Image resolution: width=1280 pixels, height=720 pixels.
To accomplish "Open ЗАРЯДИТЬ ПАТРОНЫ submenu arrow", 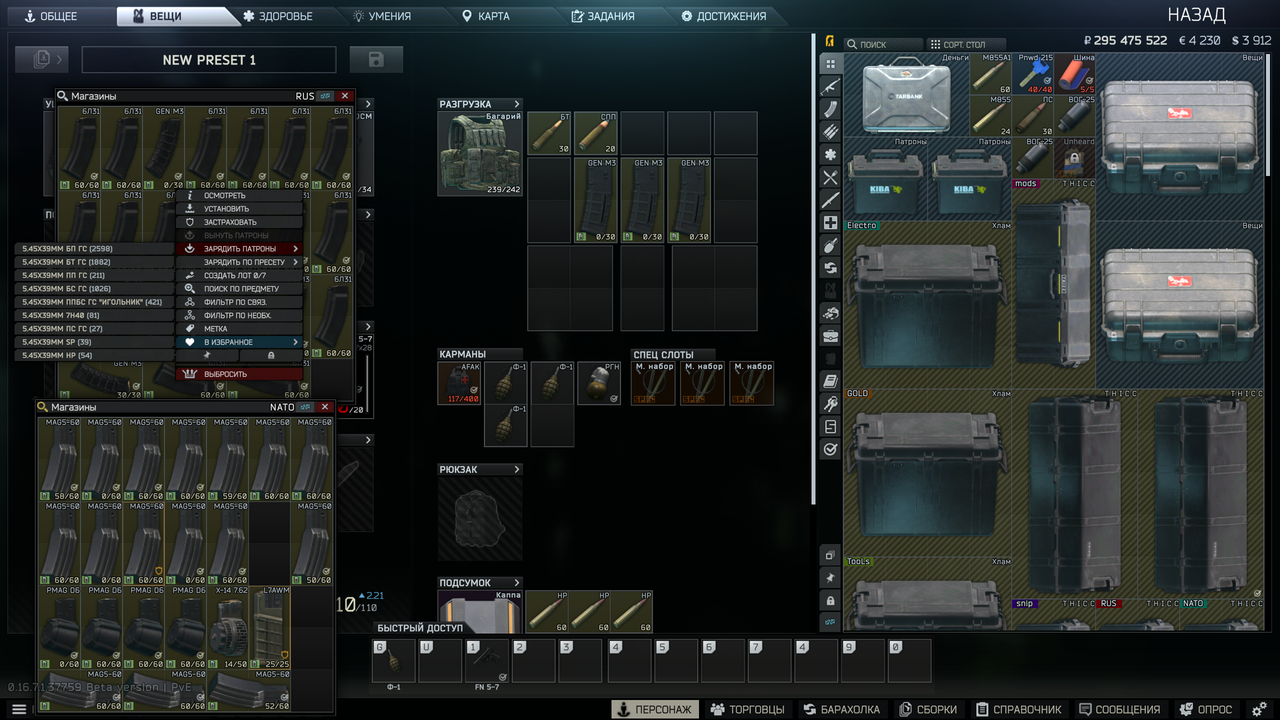I will click(x=296, y=249).
